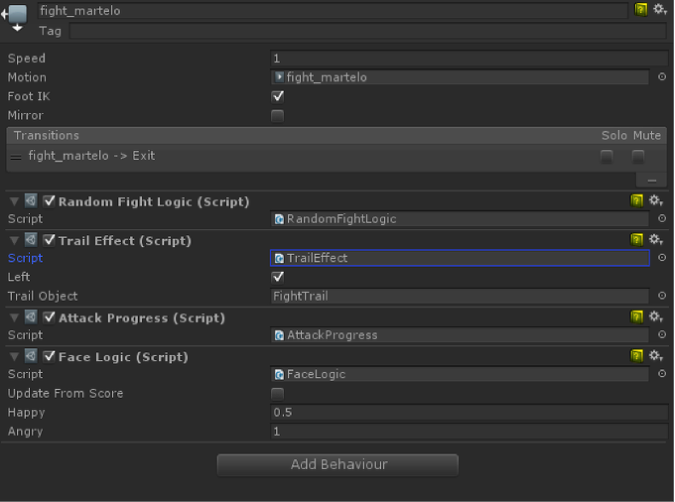Click the Foot IK label
The width and height of the screenshot is (675, 502).
coord(29,96)
